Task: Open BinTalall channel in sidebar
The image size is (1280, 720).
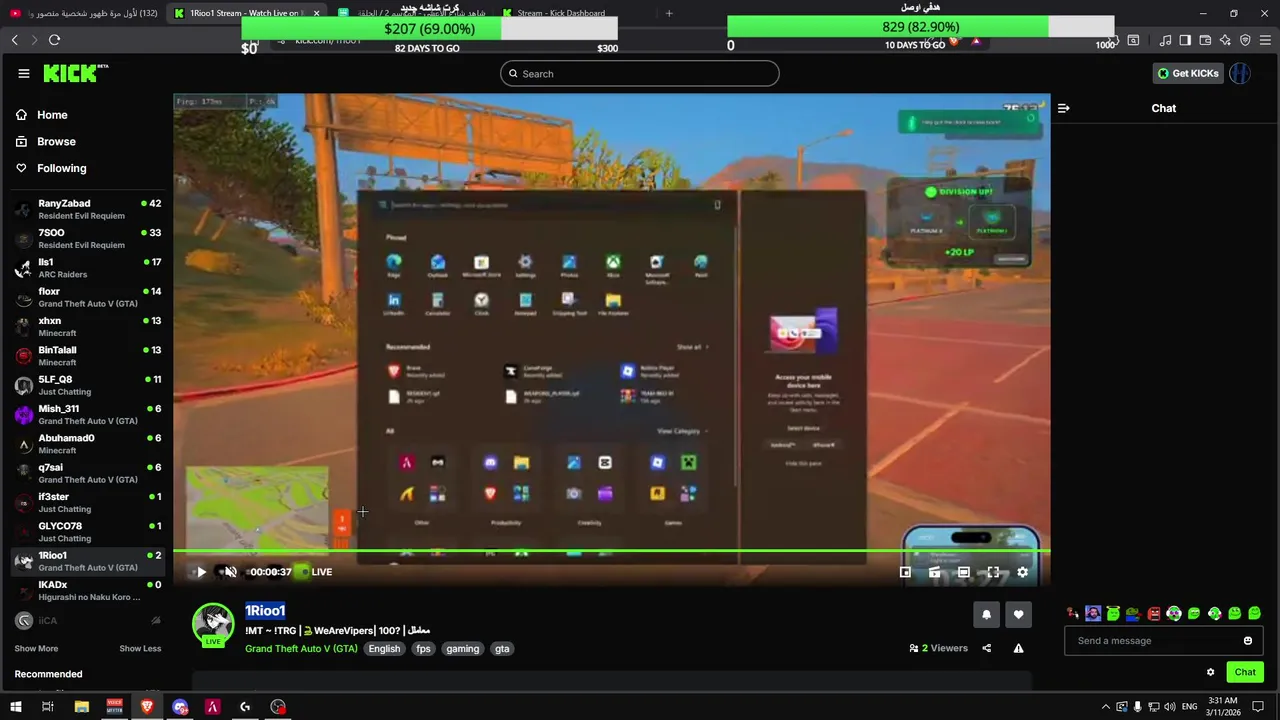Action: 88,355
